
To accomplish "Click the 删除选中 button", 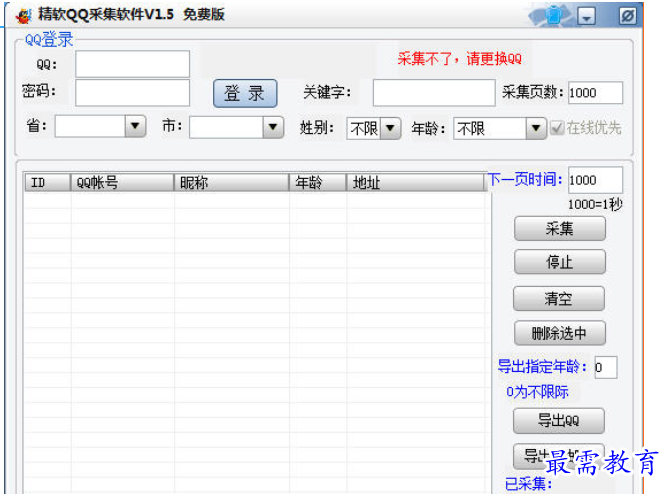I will 559,333.
